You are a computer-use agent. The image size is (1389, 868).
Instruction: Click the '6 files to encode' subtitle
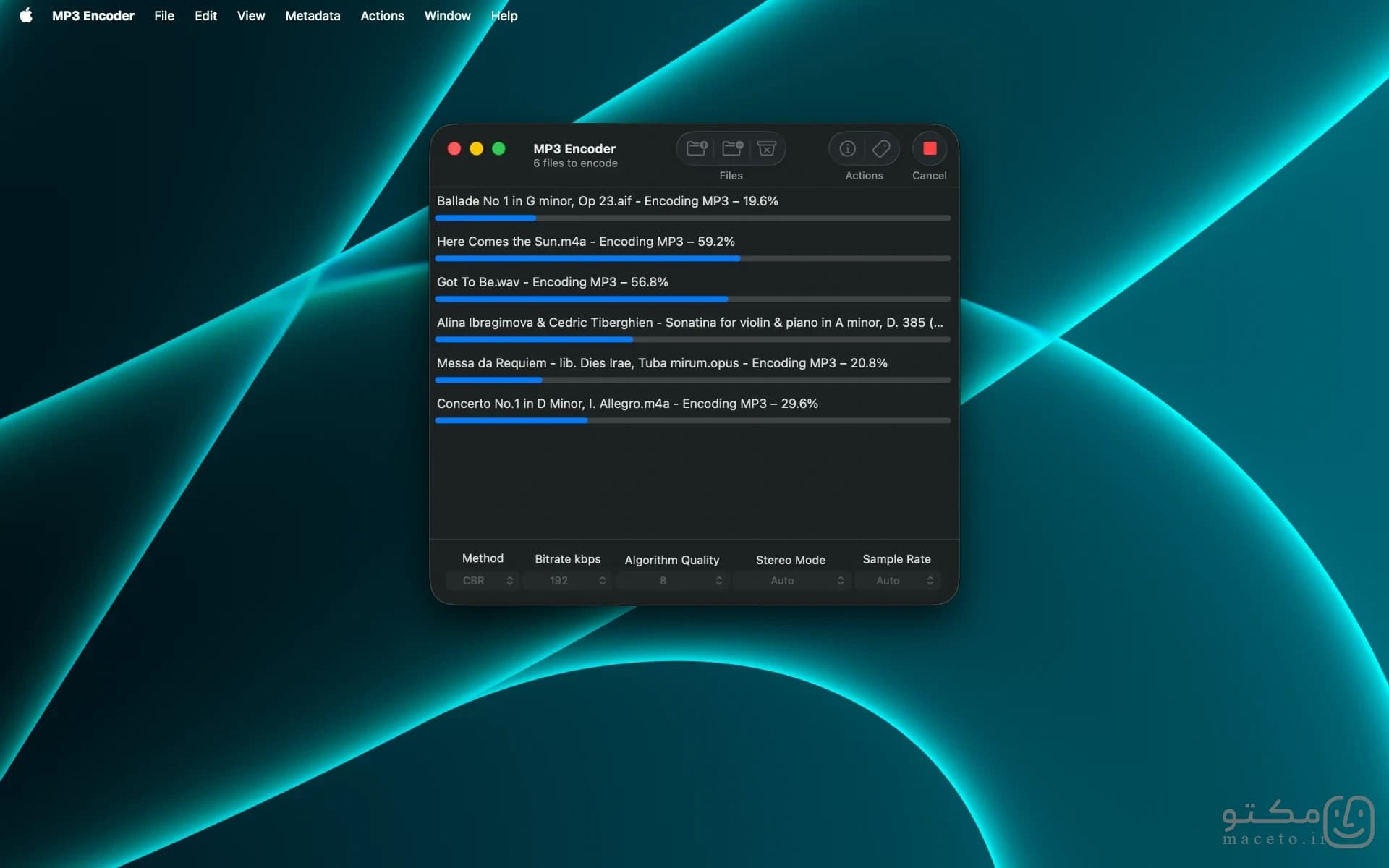pos(575,163)
